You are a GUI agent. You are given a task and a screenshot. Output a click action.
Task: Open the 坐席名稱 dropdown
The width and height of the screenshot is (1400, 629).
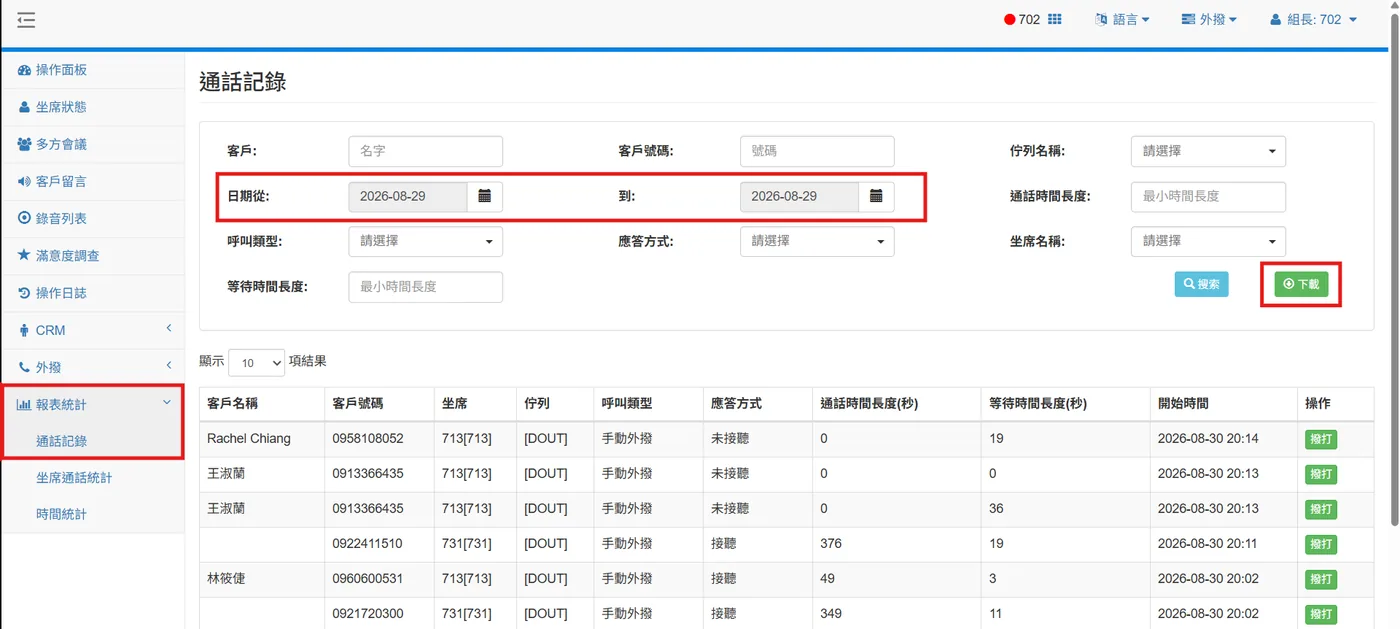click(x=1208, y=241)
